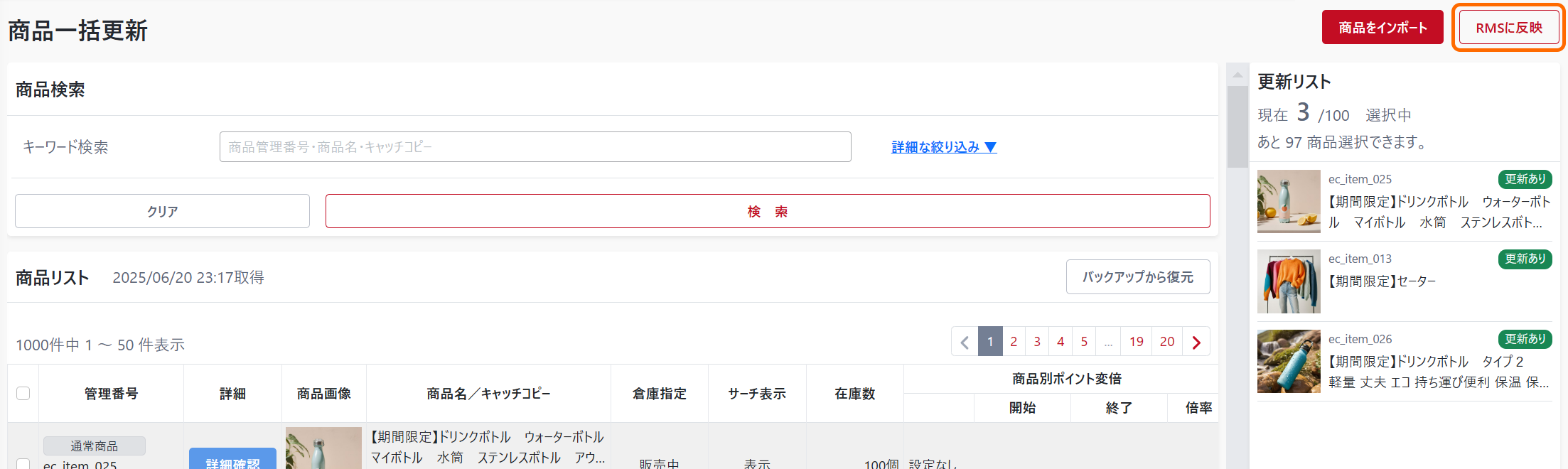Click the サーチ表示 column header
Viewport: 1568px width, 469px height.
pyautogui.click(x=757, y=394)
